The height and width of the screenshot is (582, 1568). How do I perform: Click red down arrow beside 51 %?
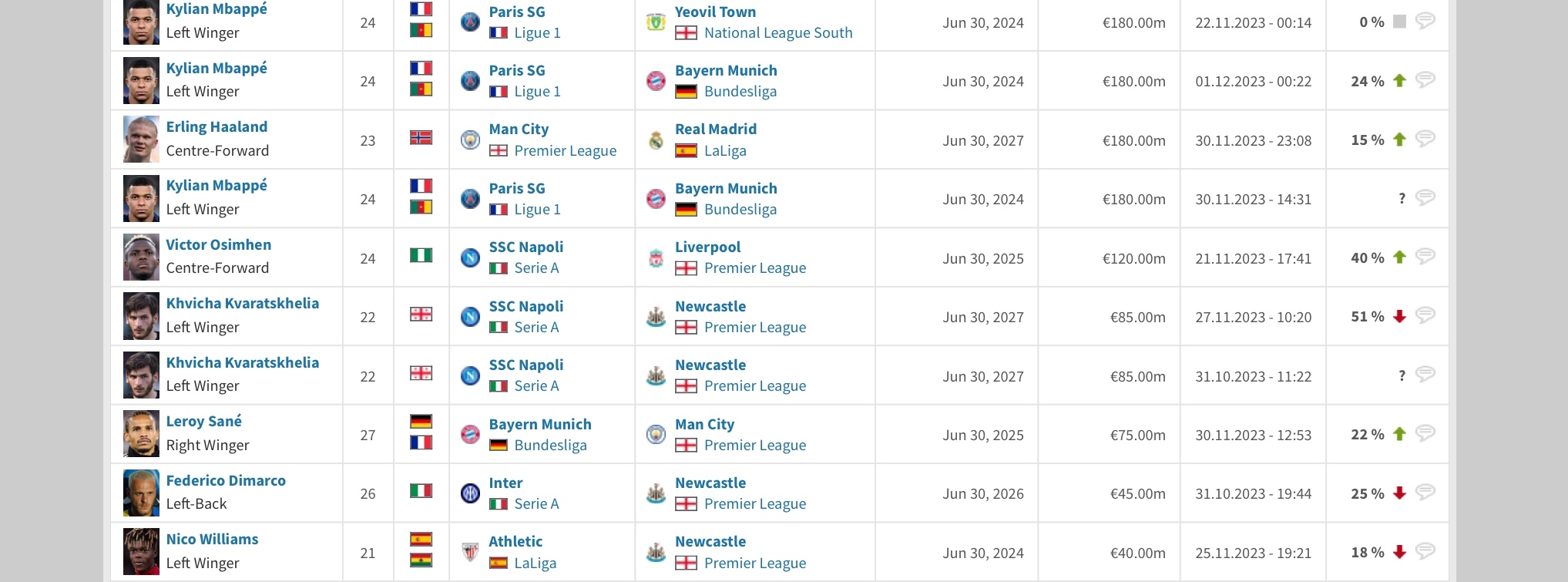pyautogui.click(x=1400, y=316)
